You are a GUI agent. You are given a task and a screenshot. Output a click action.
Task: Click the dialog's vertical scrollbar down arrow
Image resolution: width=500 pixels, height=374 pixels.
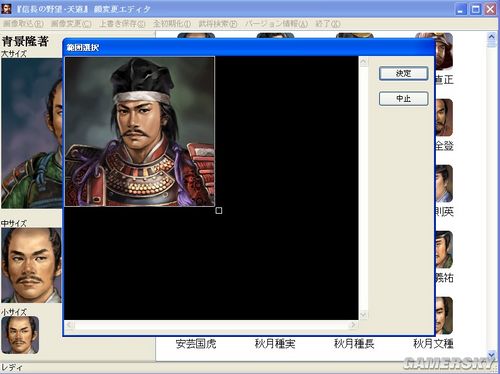pos(363,315)
